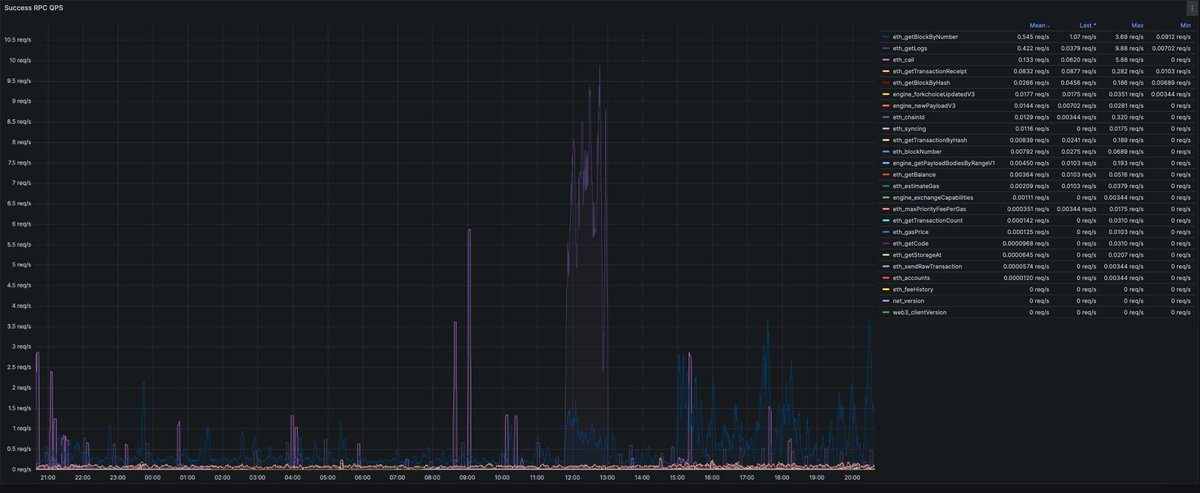The height and width of the screenshot is (493, 1200).
Task: Toggle the eth_getTransactionReceipt series label
Action: pos(930,71)
